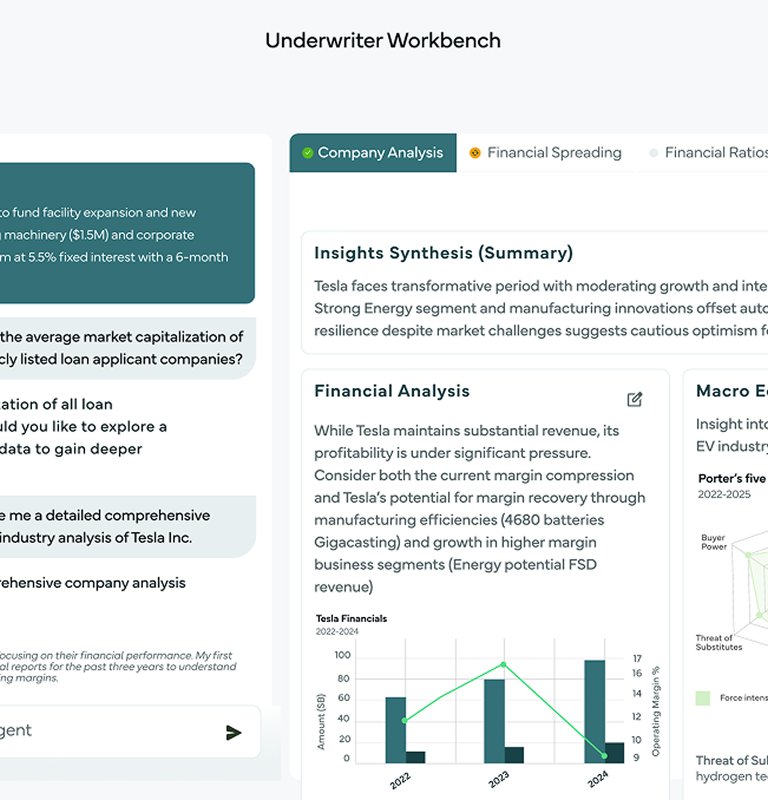Click the 2024 operating margin line point
This screenshot has height=800, width=768.
tap(604, 756)
